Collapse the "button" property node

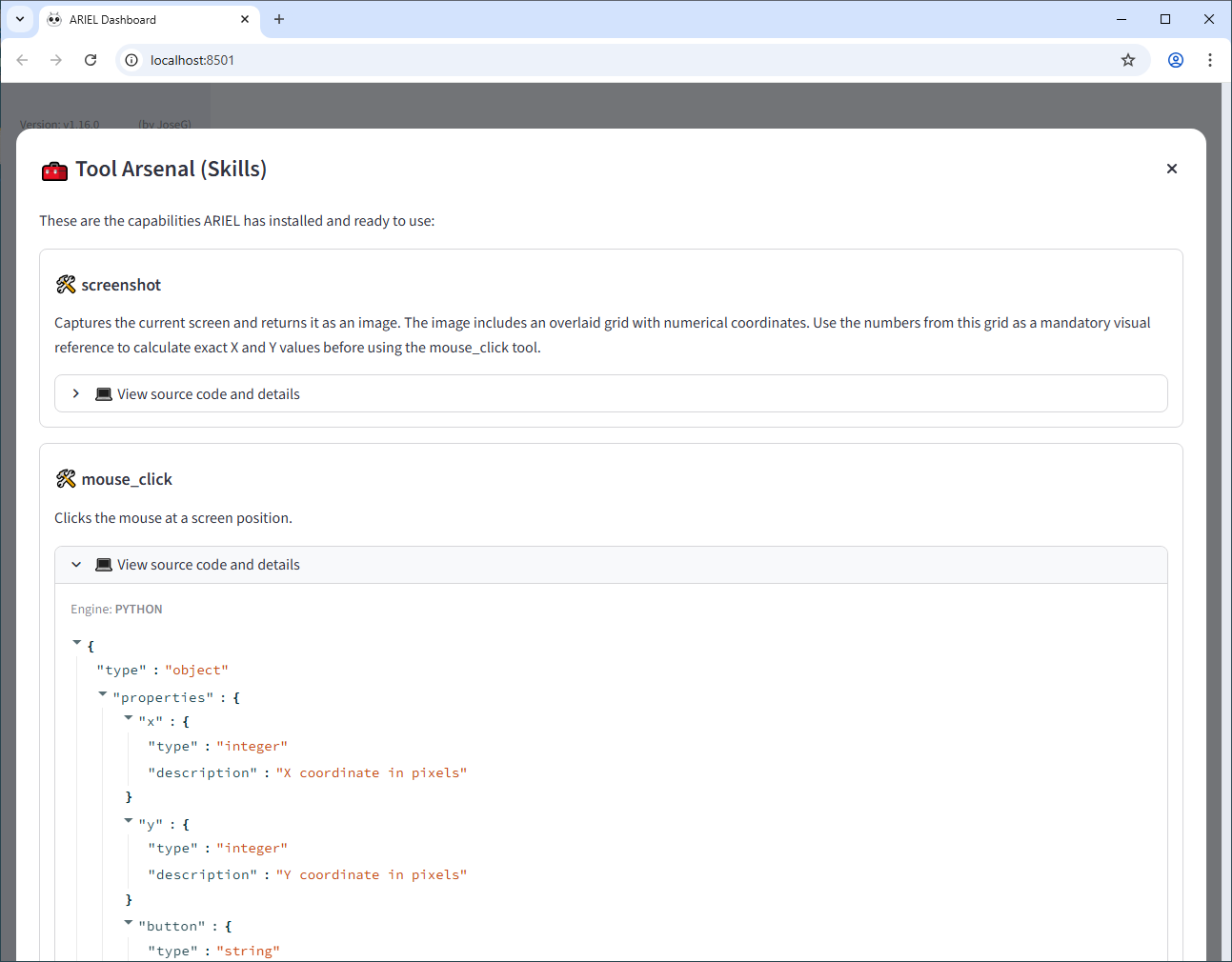tap(129, 923)
